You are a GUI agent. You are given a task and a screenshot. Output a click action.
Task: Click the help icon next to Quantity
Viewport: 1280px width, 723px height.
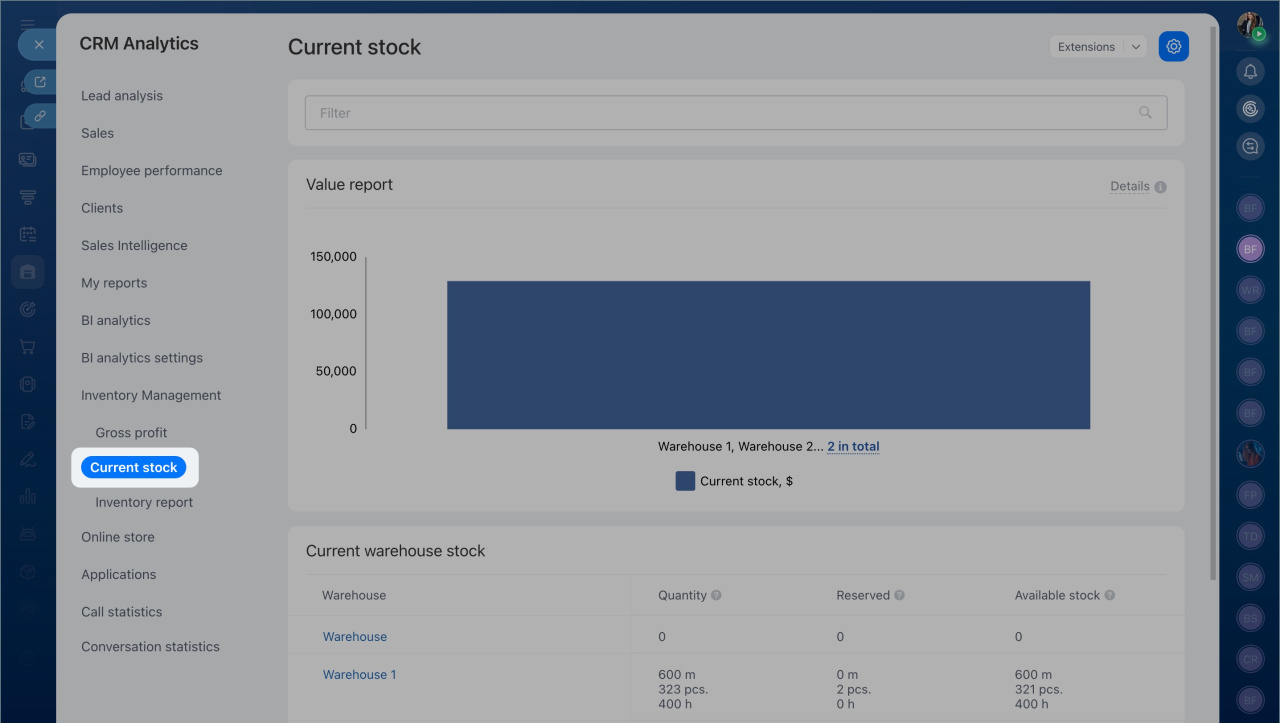(716, 595)
